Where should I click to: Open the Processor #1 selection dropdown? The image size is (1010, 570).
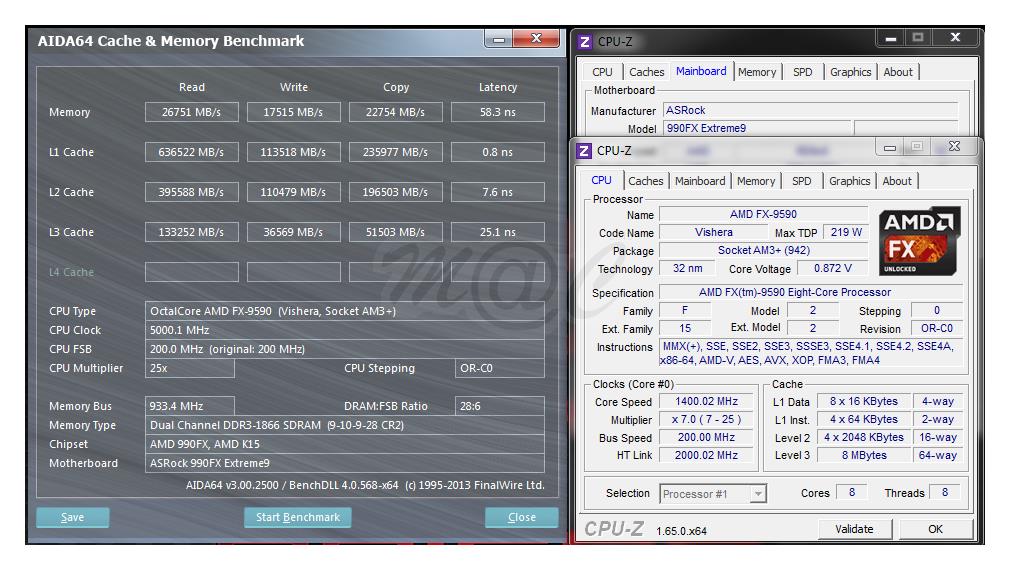coord(713,494)
